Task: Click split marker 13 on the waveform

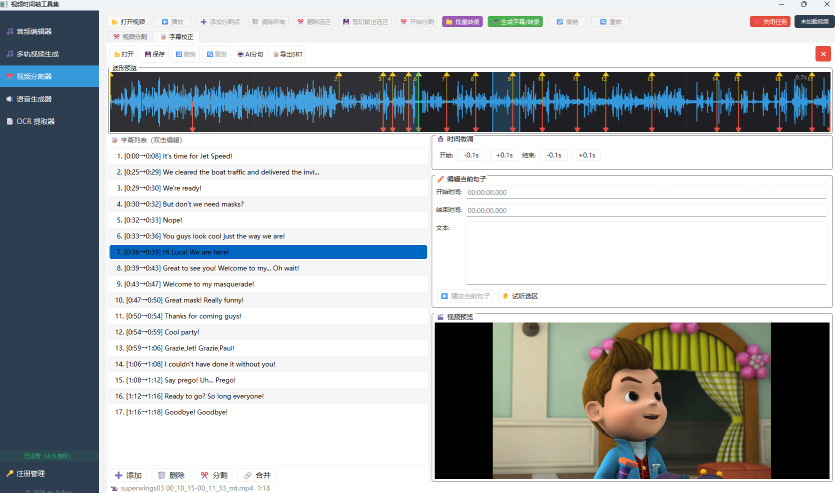Action: [x=652, y=78]
